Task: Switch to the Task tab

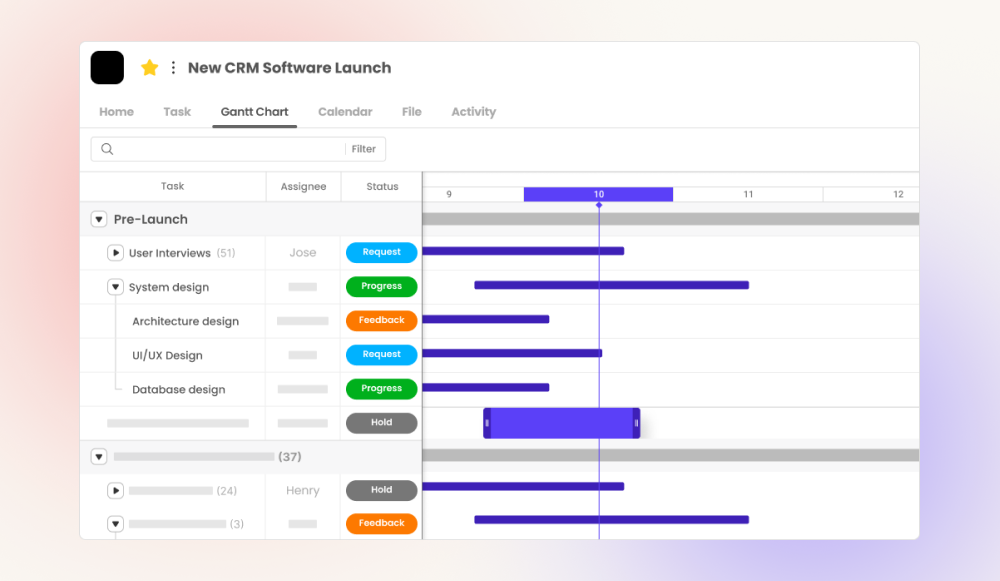Action: tap(177, 112)
